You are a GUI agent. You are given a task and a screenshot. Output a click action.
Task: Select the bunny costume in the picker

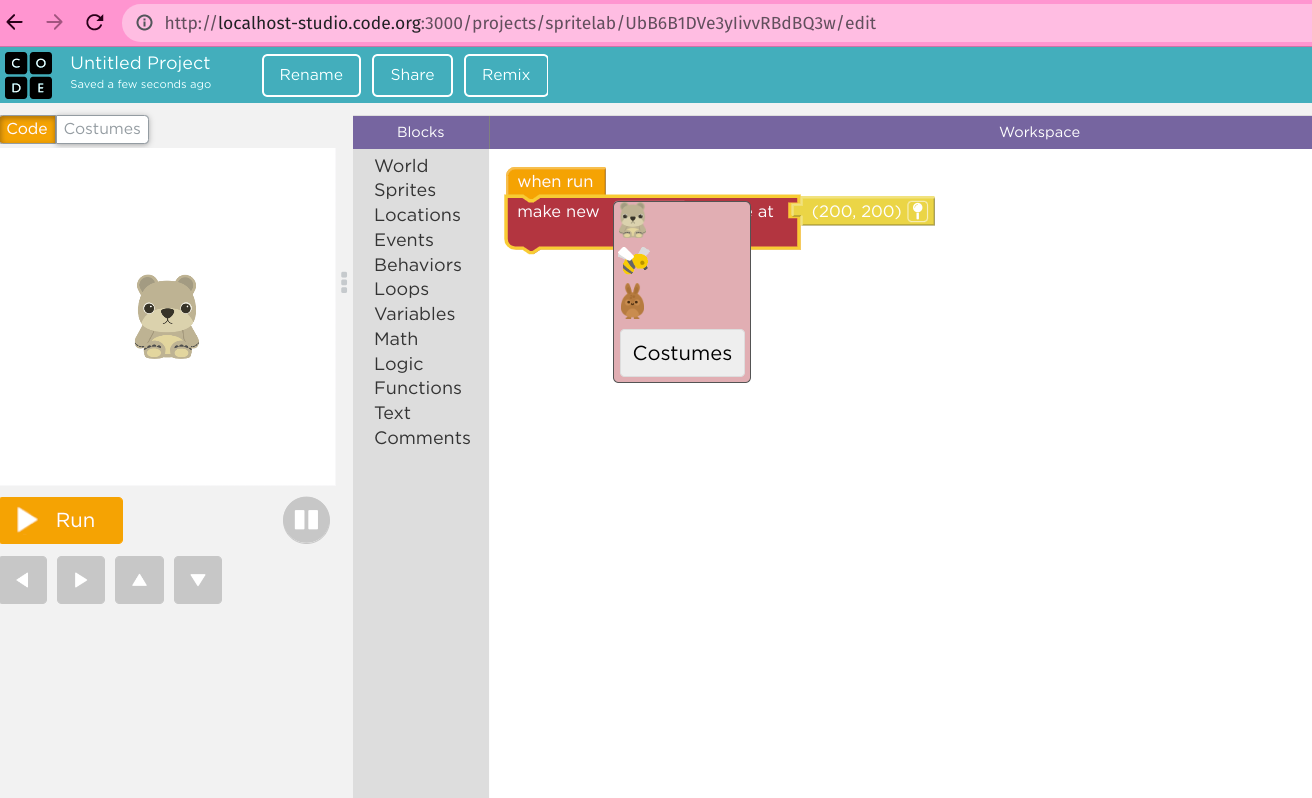point(631,302)
